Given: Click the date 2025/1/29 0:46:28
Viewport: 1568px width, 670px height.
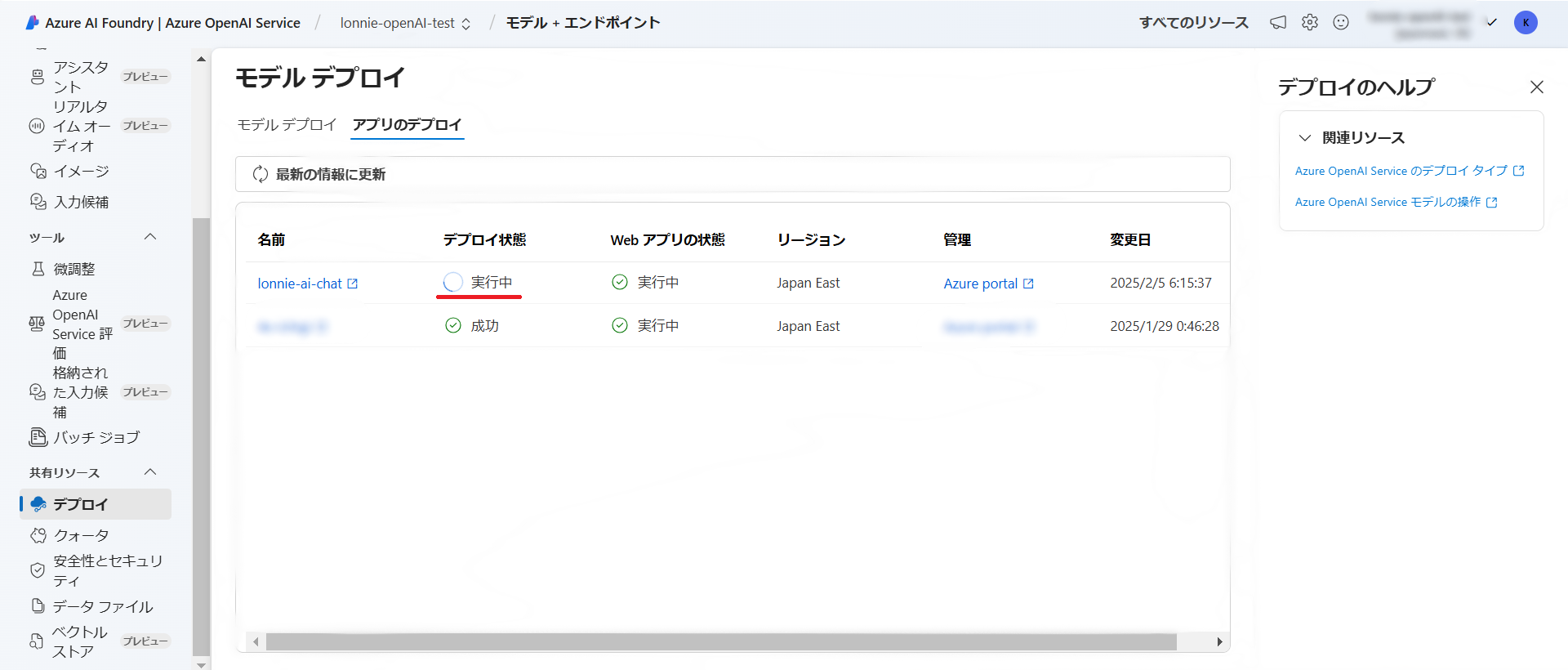Looking at the screenshot, I should [1165, 326].
